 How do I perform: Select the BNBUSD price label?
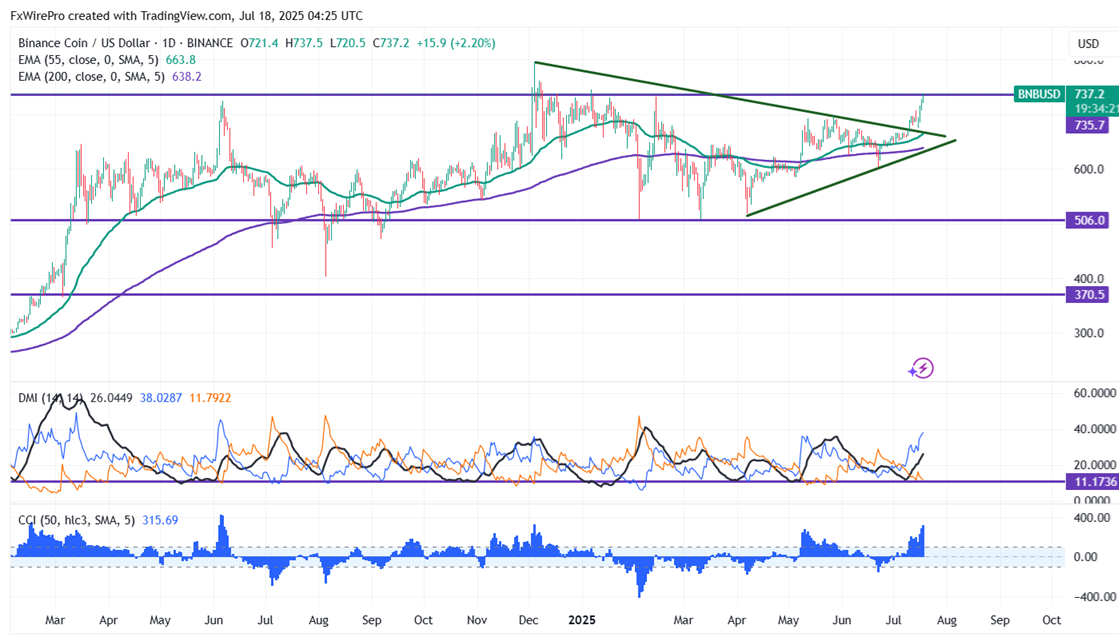point(1038,94)
